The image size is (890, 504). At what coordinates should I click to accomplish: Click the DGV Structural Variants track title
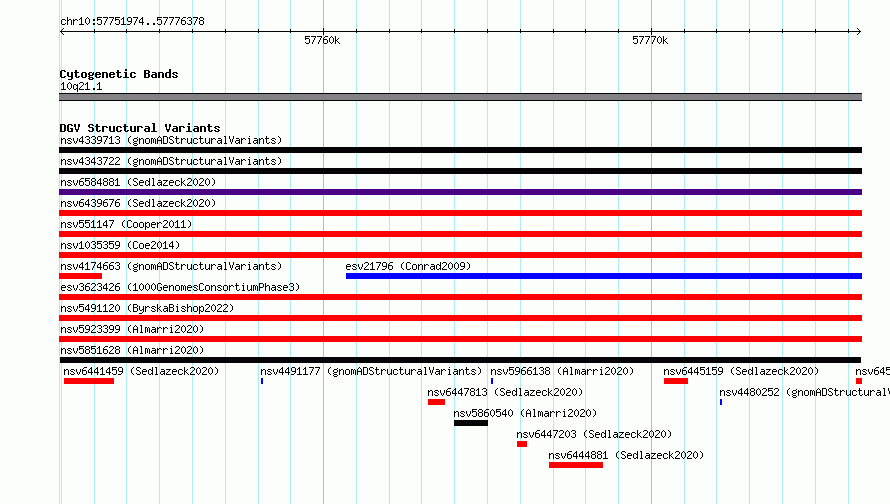coord(140,128)
